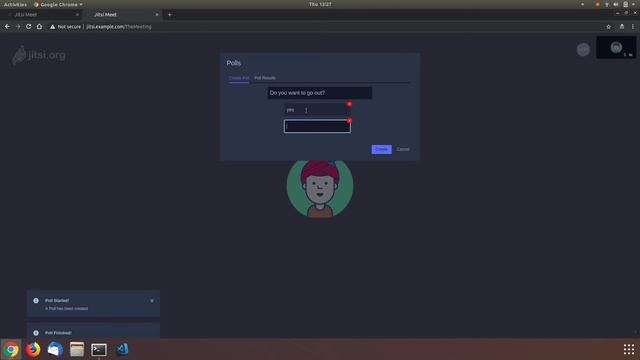Select the second Jitsi Meet tab
Viewport: 640px width, 360px height.
click(122, 15)
